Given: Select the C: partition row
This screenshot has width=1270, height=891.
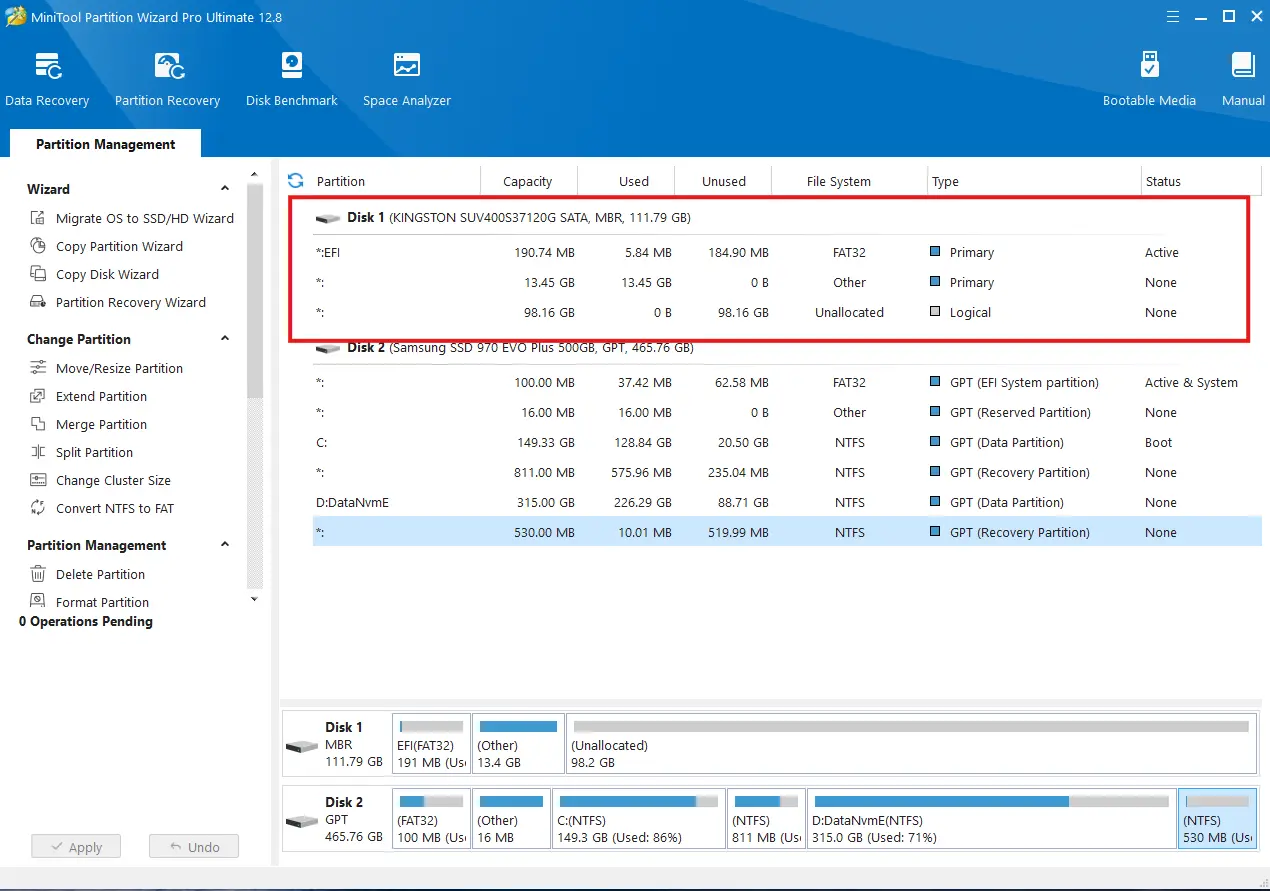Looking at the screenshot, I should pyautogui.click(x=787, y=443).
